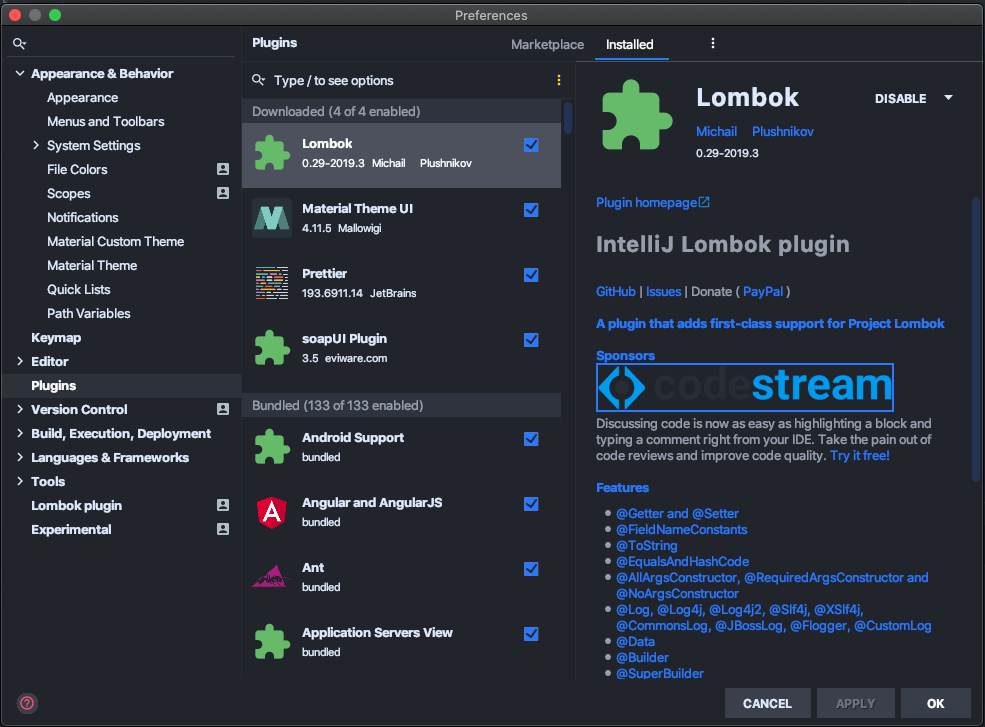
Task: Open Material Custom Theme settings
Action: [x=116, y=241]
